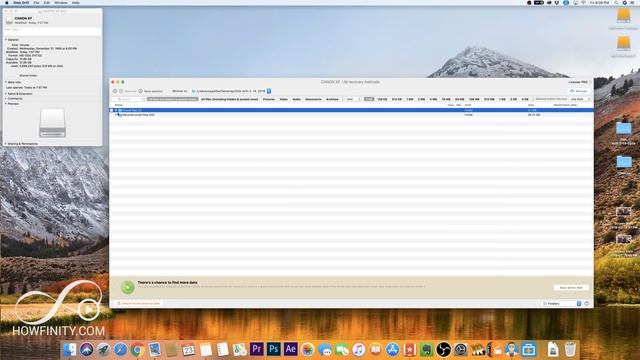640x360 pixels.
Task: Click the Add Tags field in info window
Action: click(x=52, y=30)
